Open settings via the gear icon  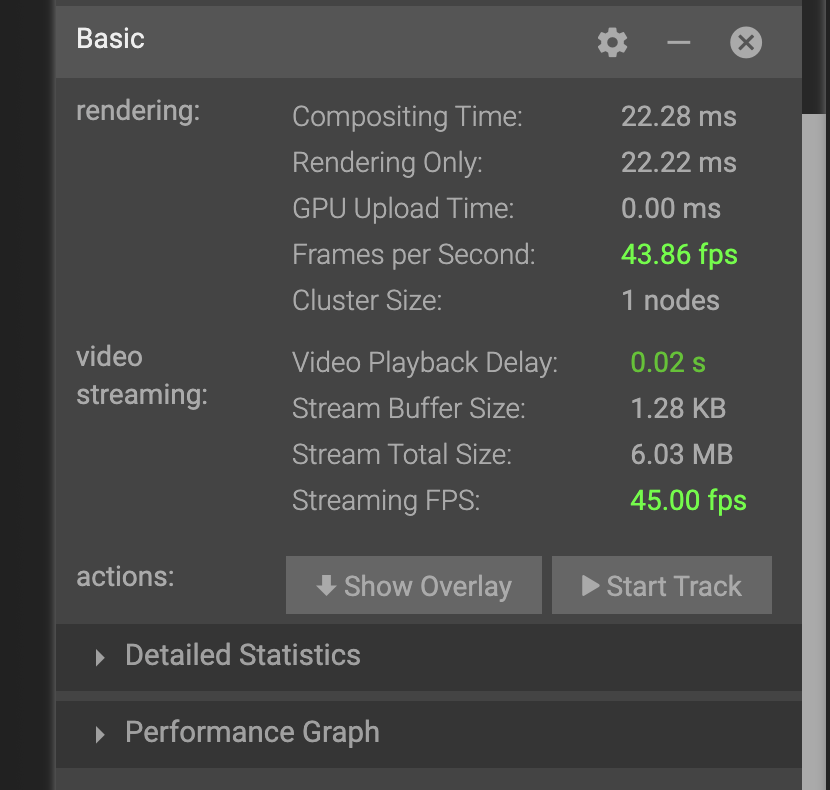coord(612,42)
